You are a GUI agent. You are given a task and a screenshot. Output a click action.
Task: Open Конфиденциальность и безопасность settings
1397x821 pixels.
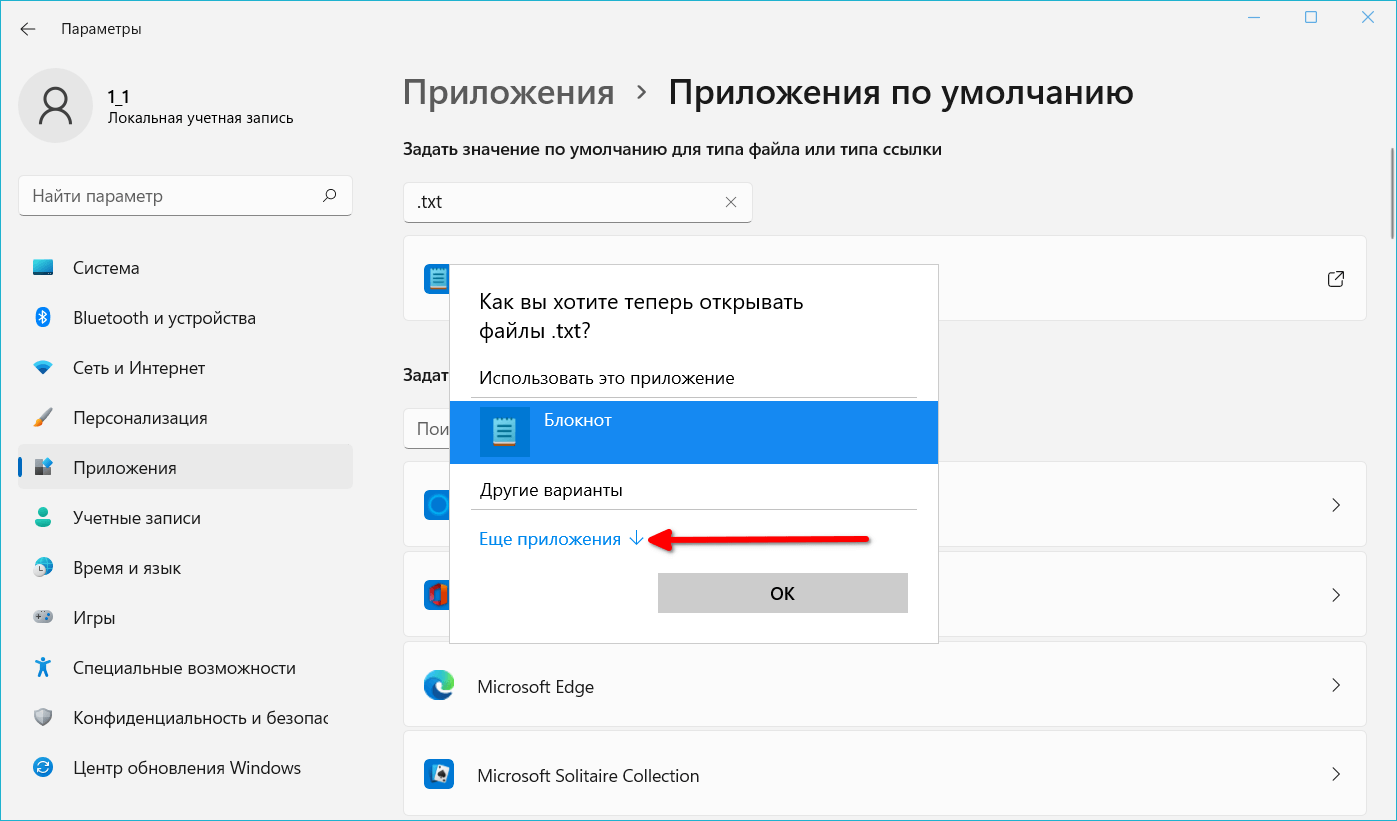point(185,718)
